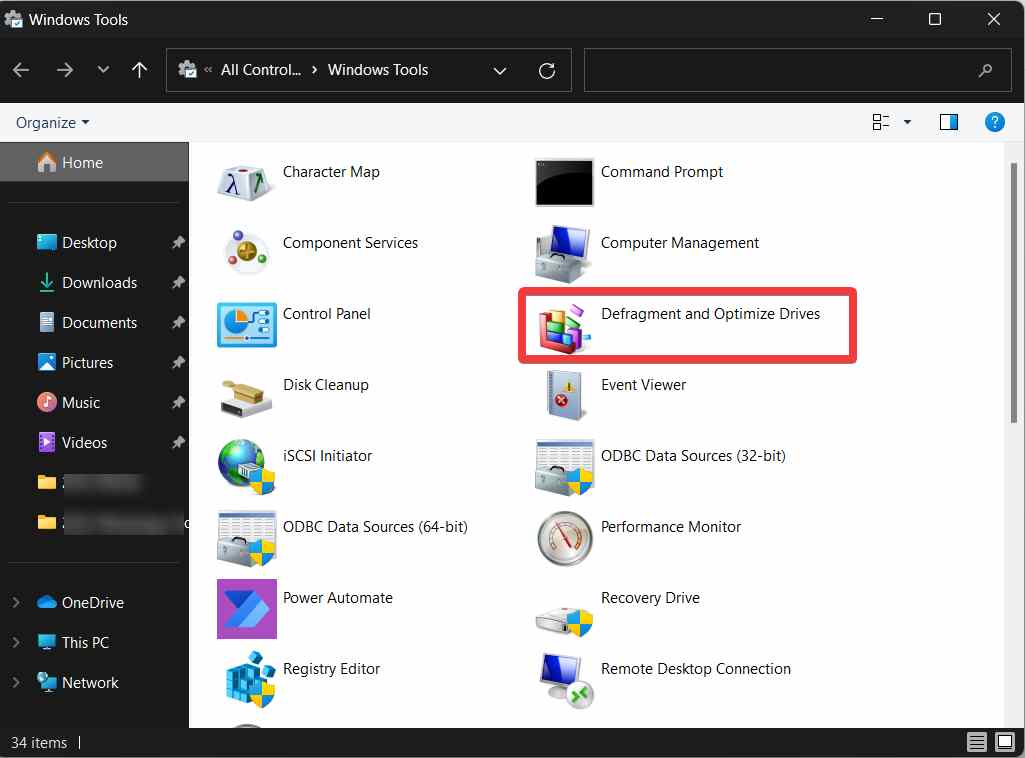Open Documents in the navigation pane
The image size is (1025, 758).
(x=94, y=322)
